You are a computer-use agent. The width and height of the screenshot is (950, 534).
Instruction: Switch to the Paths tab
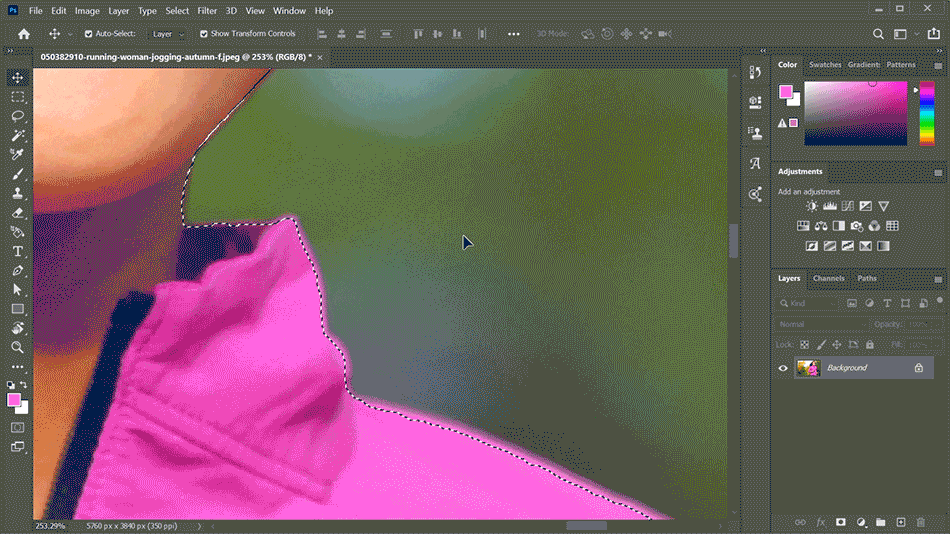(x=866, y=278)
